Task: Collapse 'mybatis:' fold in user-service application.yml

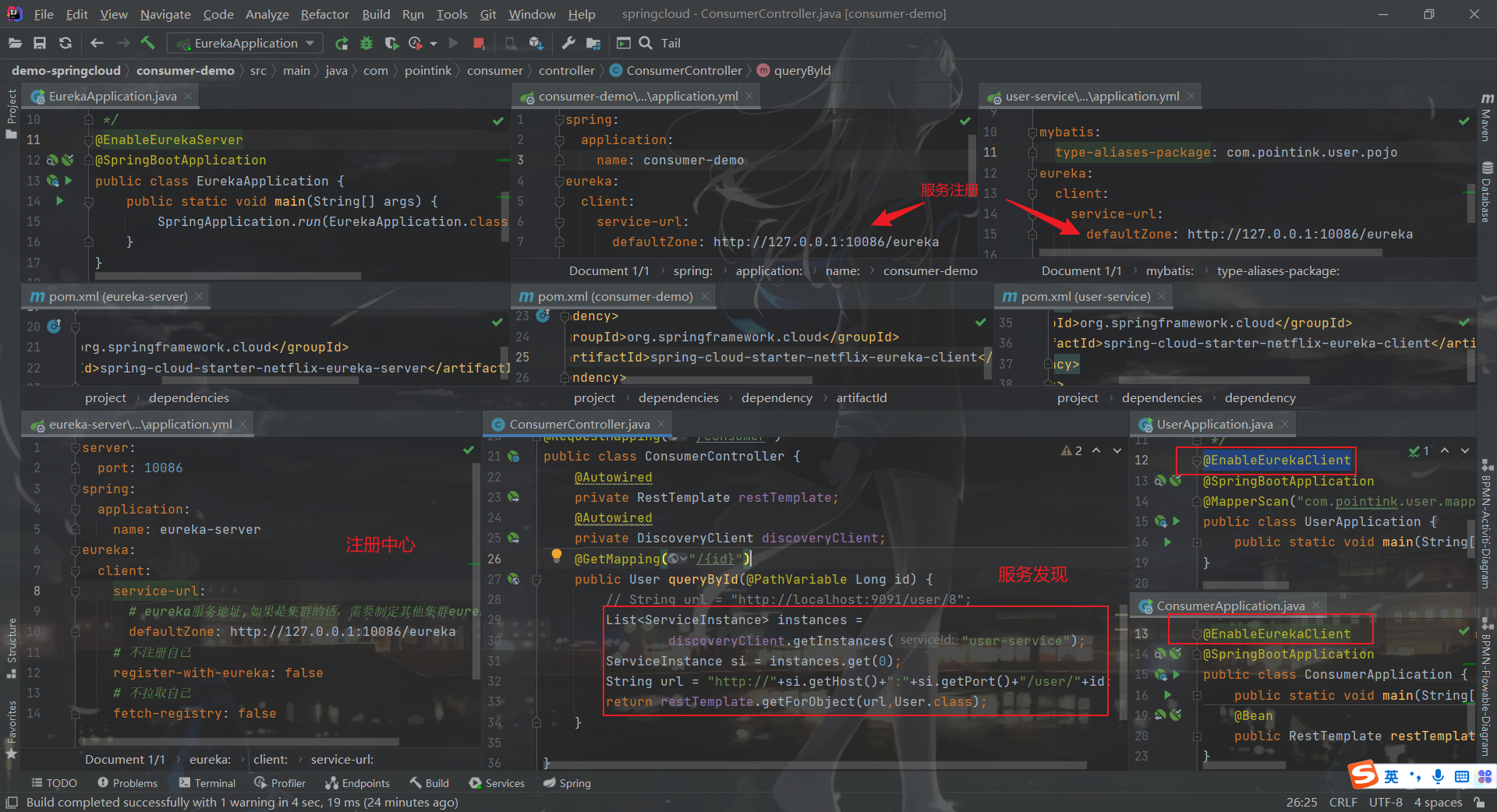Action: tap(1032, 132)
